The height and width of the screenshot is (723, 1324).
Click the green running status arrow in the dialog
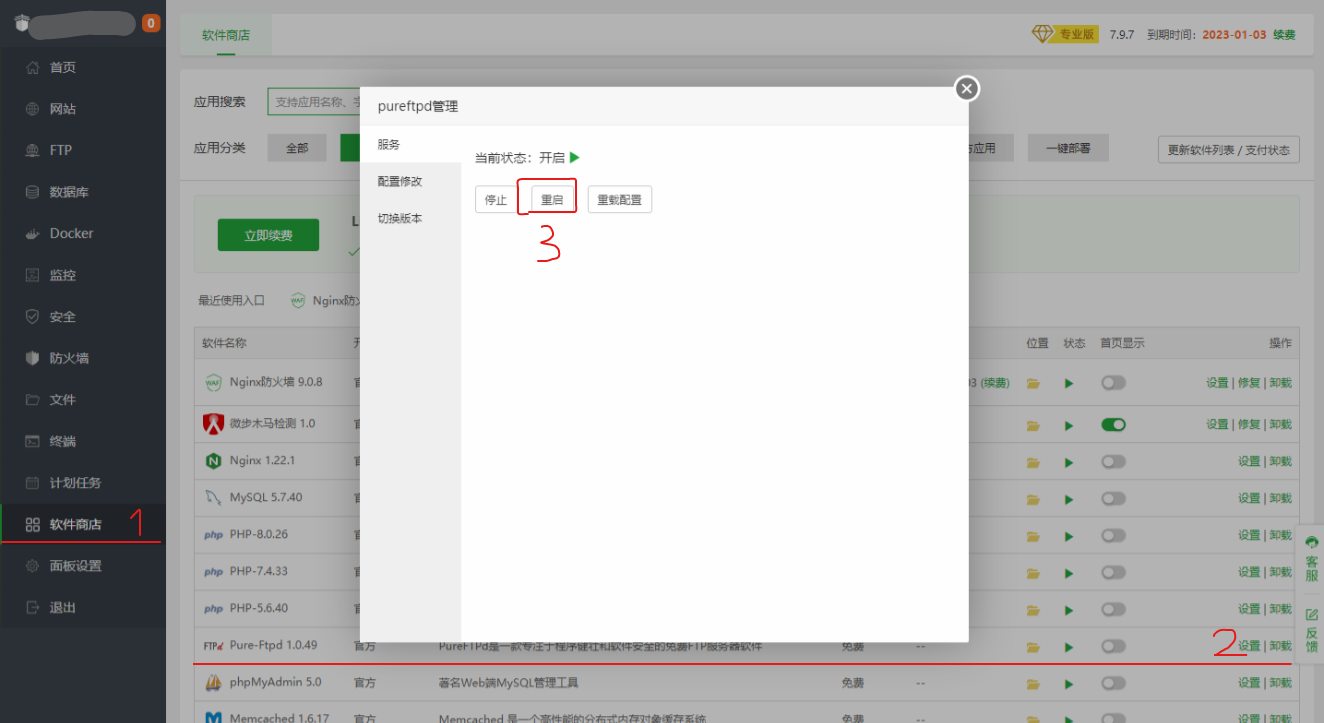pyautogui.click(x=575, y=158)
